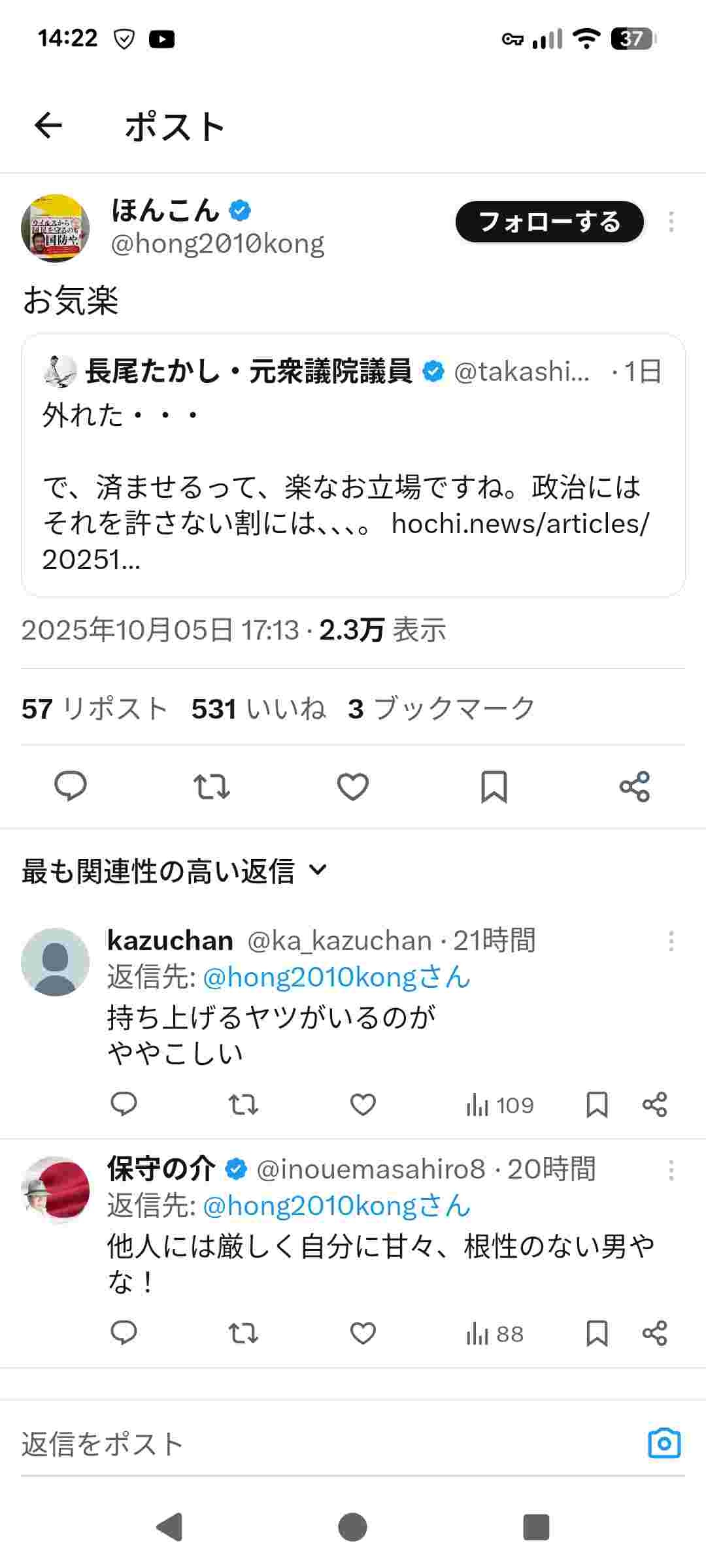This screenshot has height=1568, width=706.
Task: Open ほんこん's profile picture
Action: [x=56, y=228]
